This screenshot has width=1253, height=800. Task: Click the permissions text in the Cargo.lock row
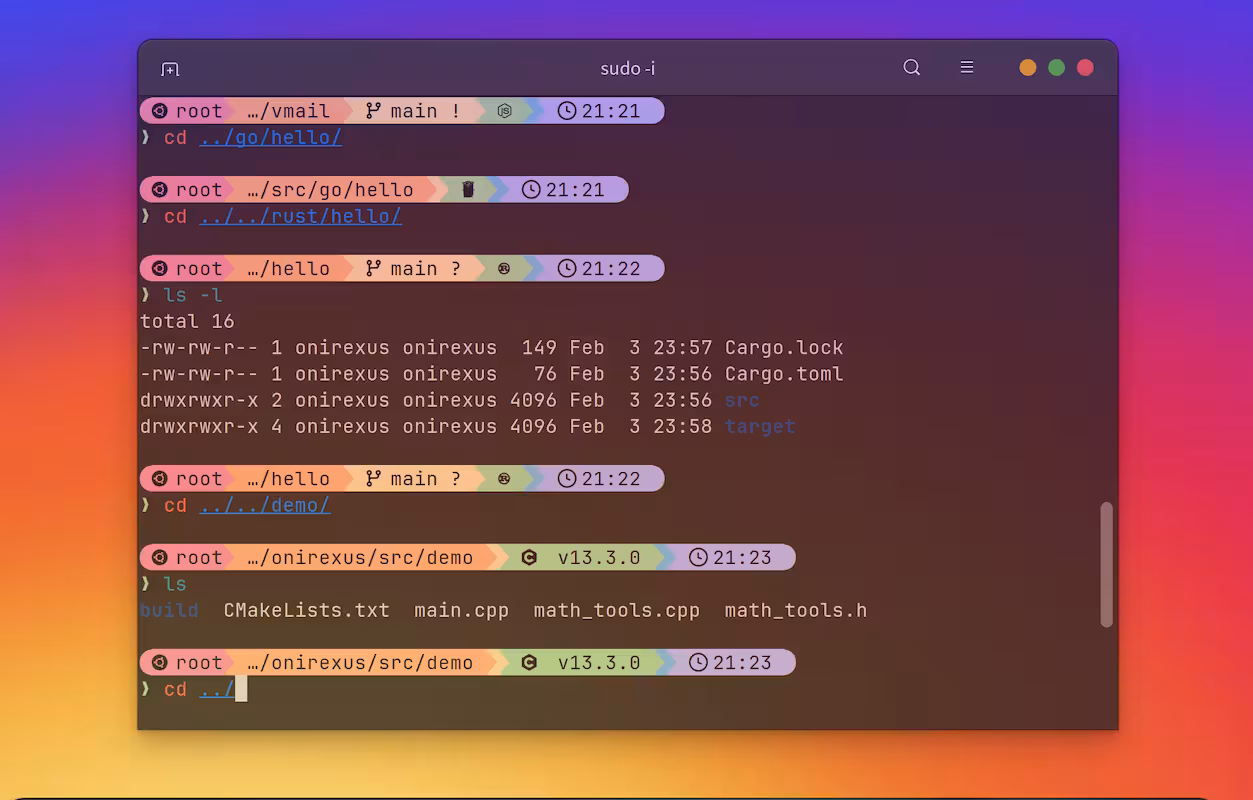coord(199,348)
